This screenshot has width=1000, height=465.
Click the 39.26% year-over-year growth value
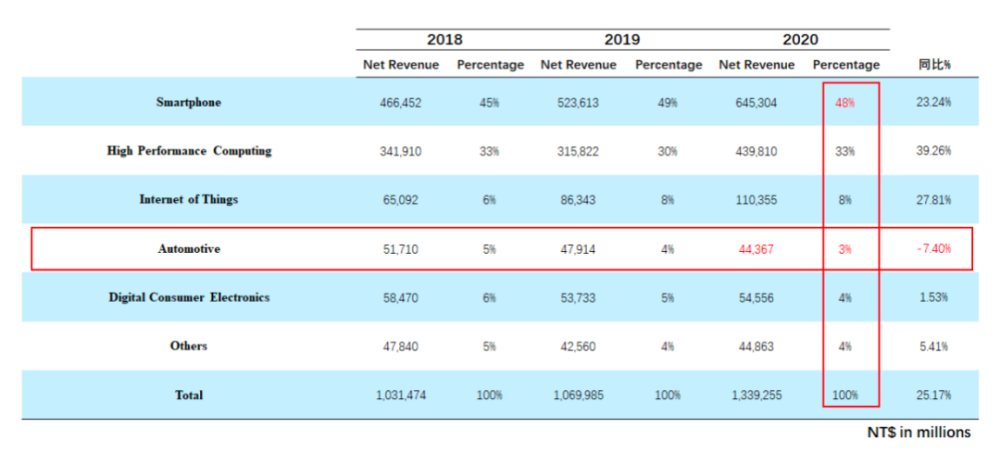coord(934,151)
